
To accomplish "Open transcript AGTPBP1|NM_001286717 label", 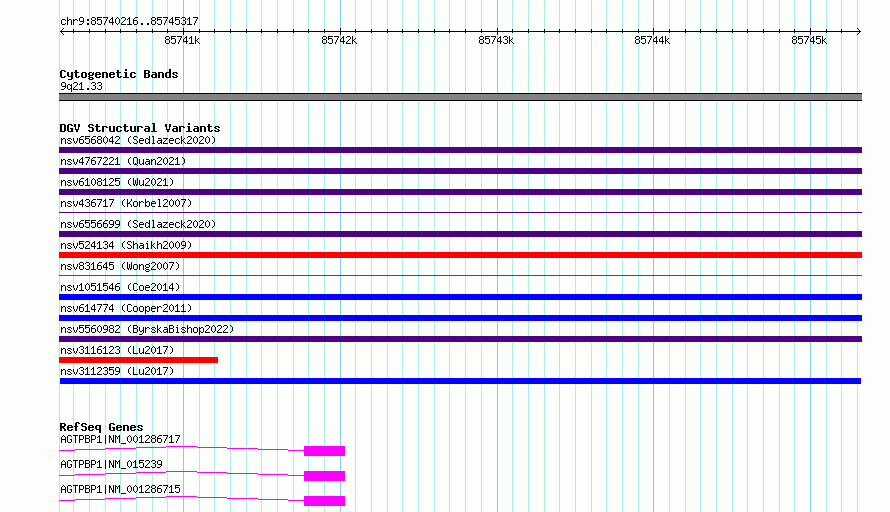I will click(x=120, y=439).
